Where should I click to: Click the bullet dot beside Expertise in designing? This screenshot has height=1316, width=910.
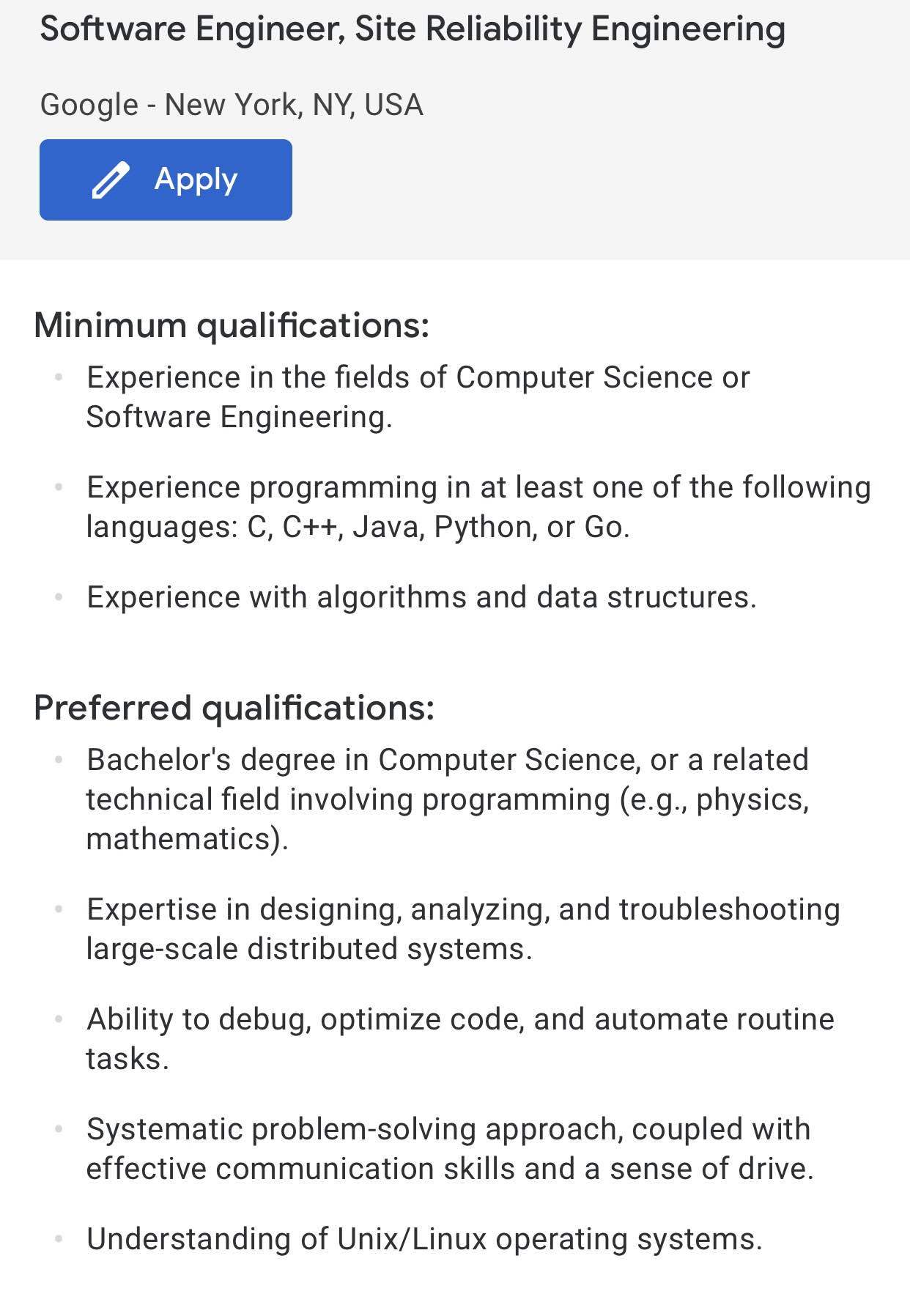click(59, 909)
